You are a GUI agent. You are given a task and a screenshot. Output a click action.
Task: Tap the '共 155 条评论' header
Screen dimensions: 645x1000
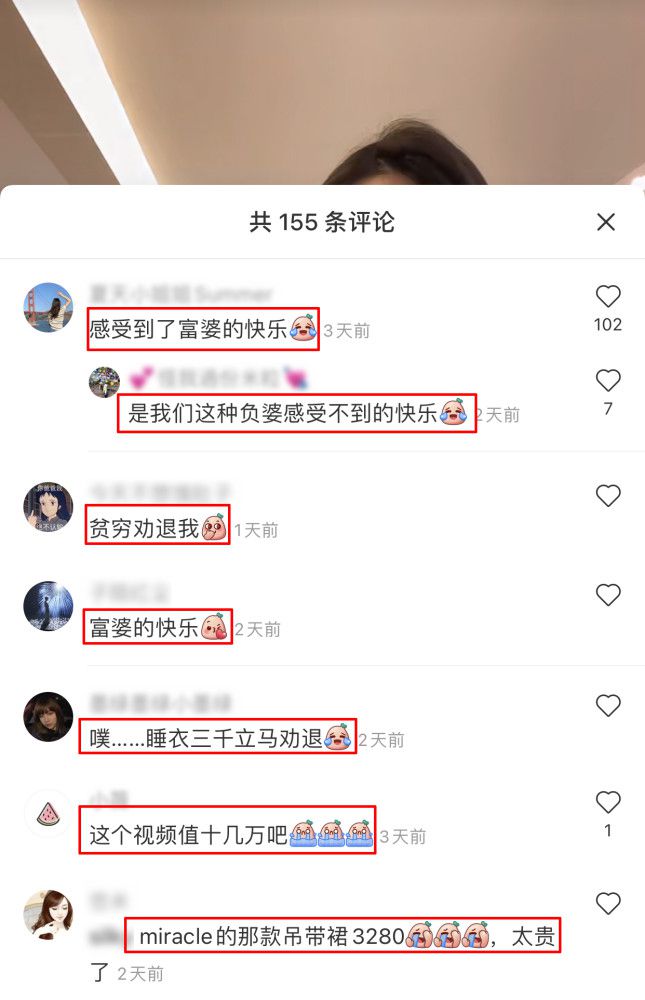pyautogui.click(x=322, y=223)
